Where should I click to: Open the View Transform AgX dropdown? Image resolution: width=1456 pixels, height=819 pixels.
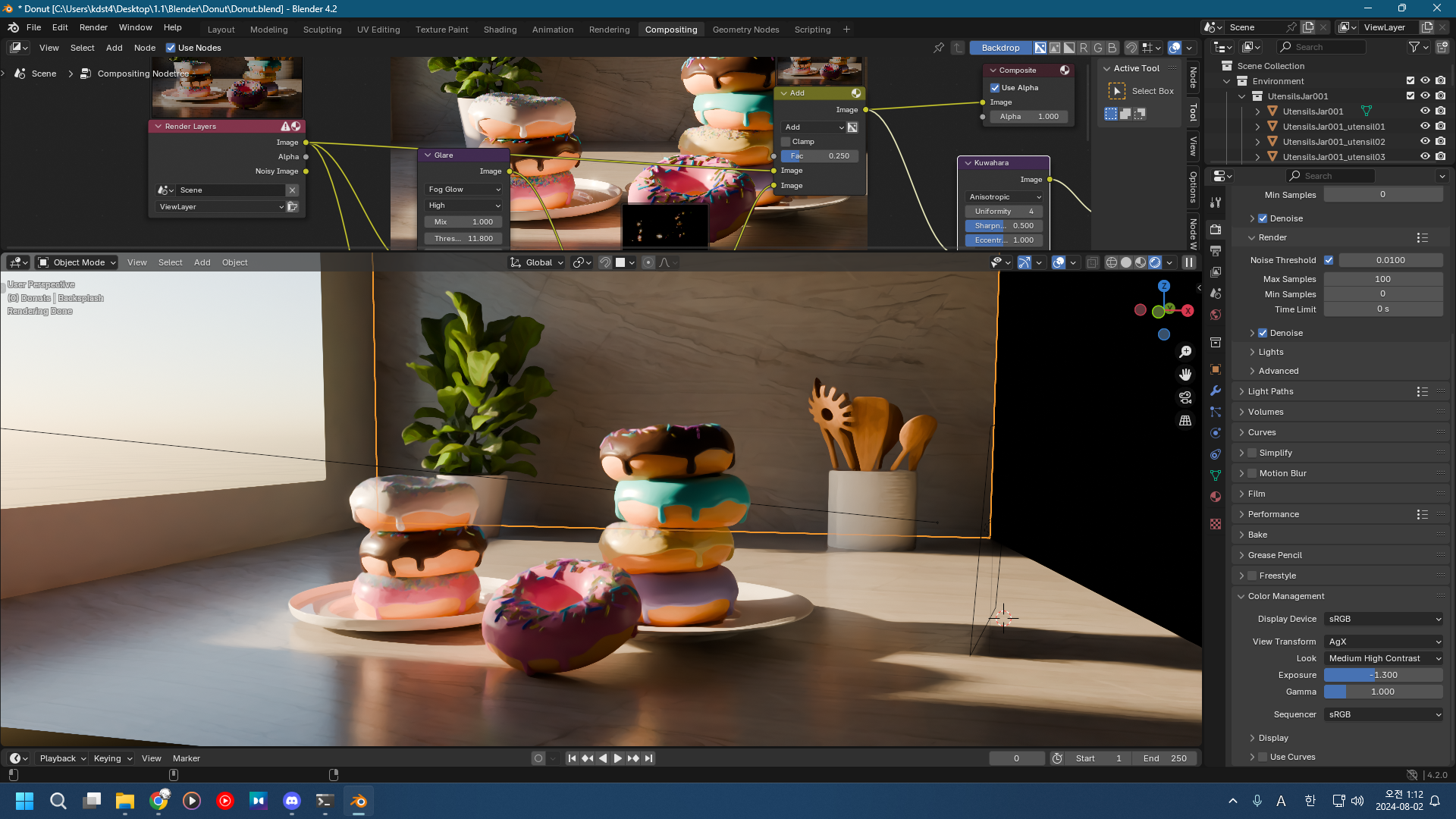(x=1384, y=642)
